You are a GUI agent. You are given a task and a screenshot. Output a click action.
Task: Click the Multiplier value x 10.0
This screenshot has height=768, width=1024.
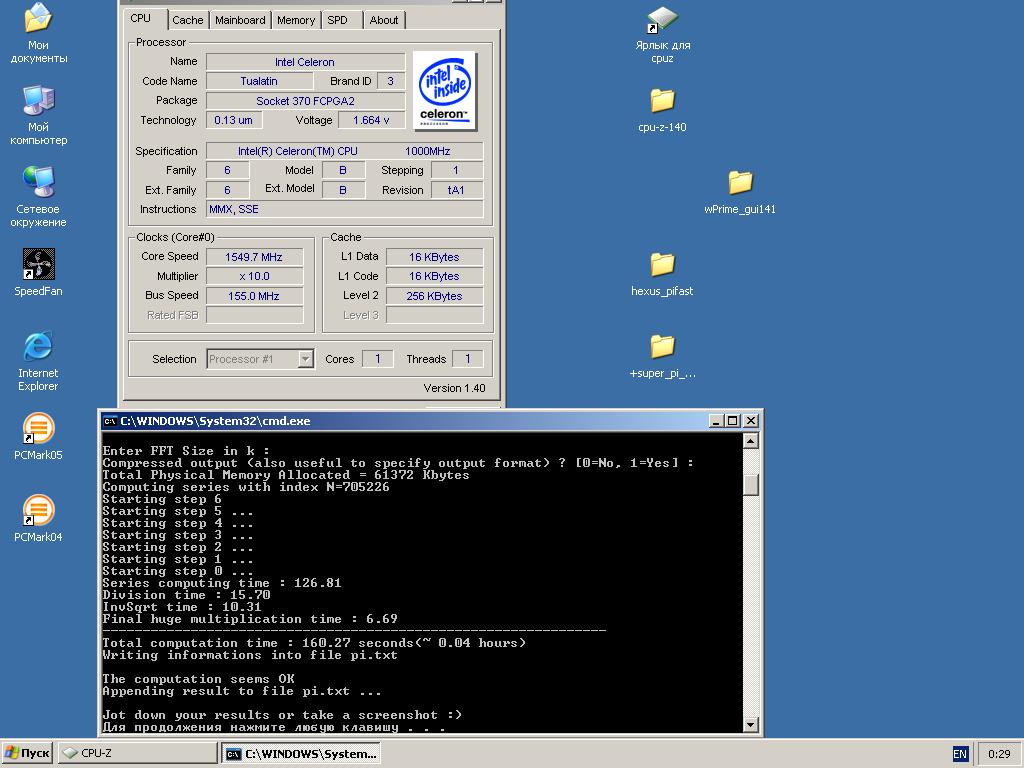coord(254,276)
